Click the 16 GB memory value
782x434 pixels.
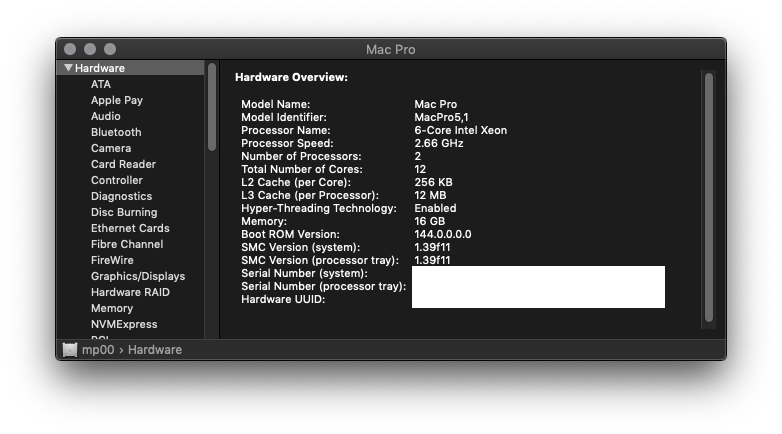pos(429,221)
